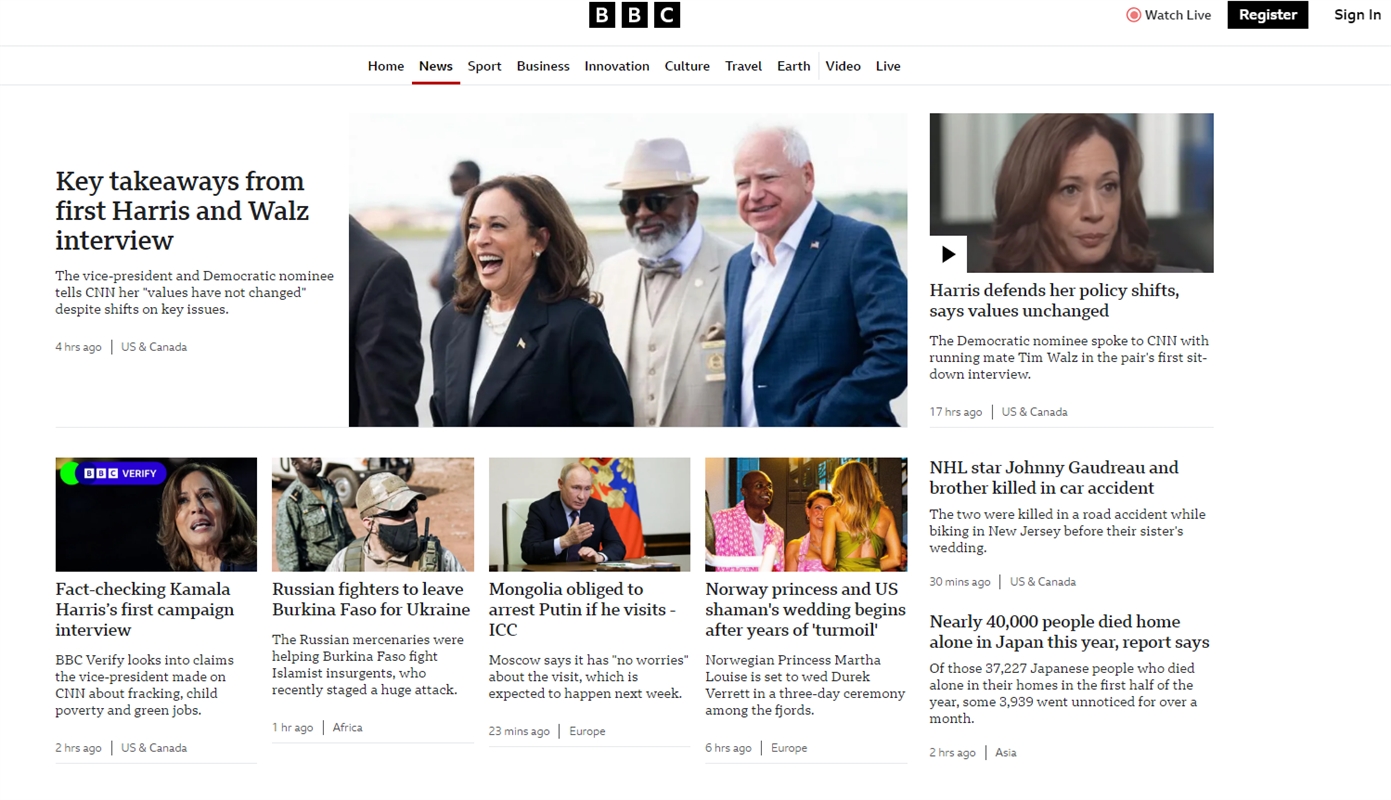Open Norway princess wedding article image
The image size is (1391, 800).
tap(806, 514)
